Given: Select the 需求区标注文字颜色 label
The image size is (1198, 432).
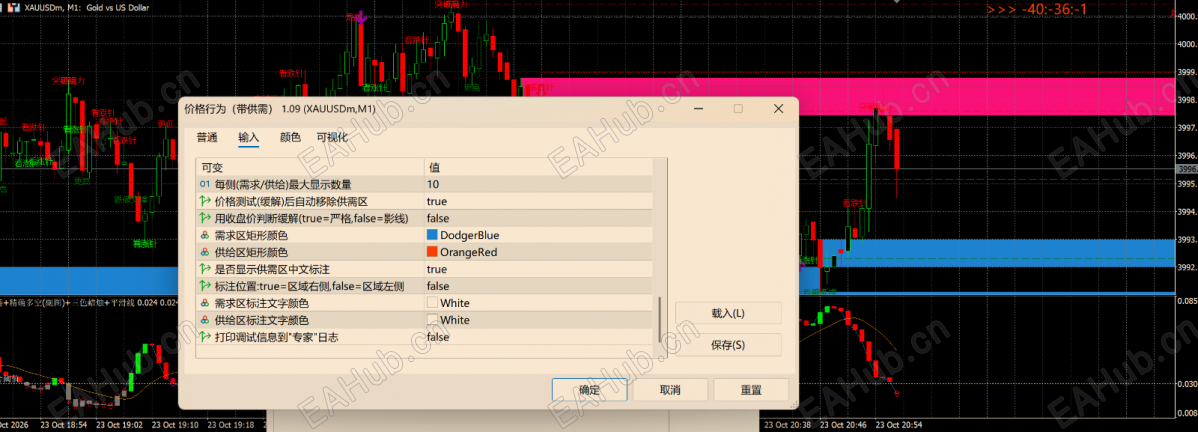Looking at the screenshot, I should (262, 303).
